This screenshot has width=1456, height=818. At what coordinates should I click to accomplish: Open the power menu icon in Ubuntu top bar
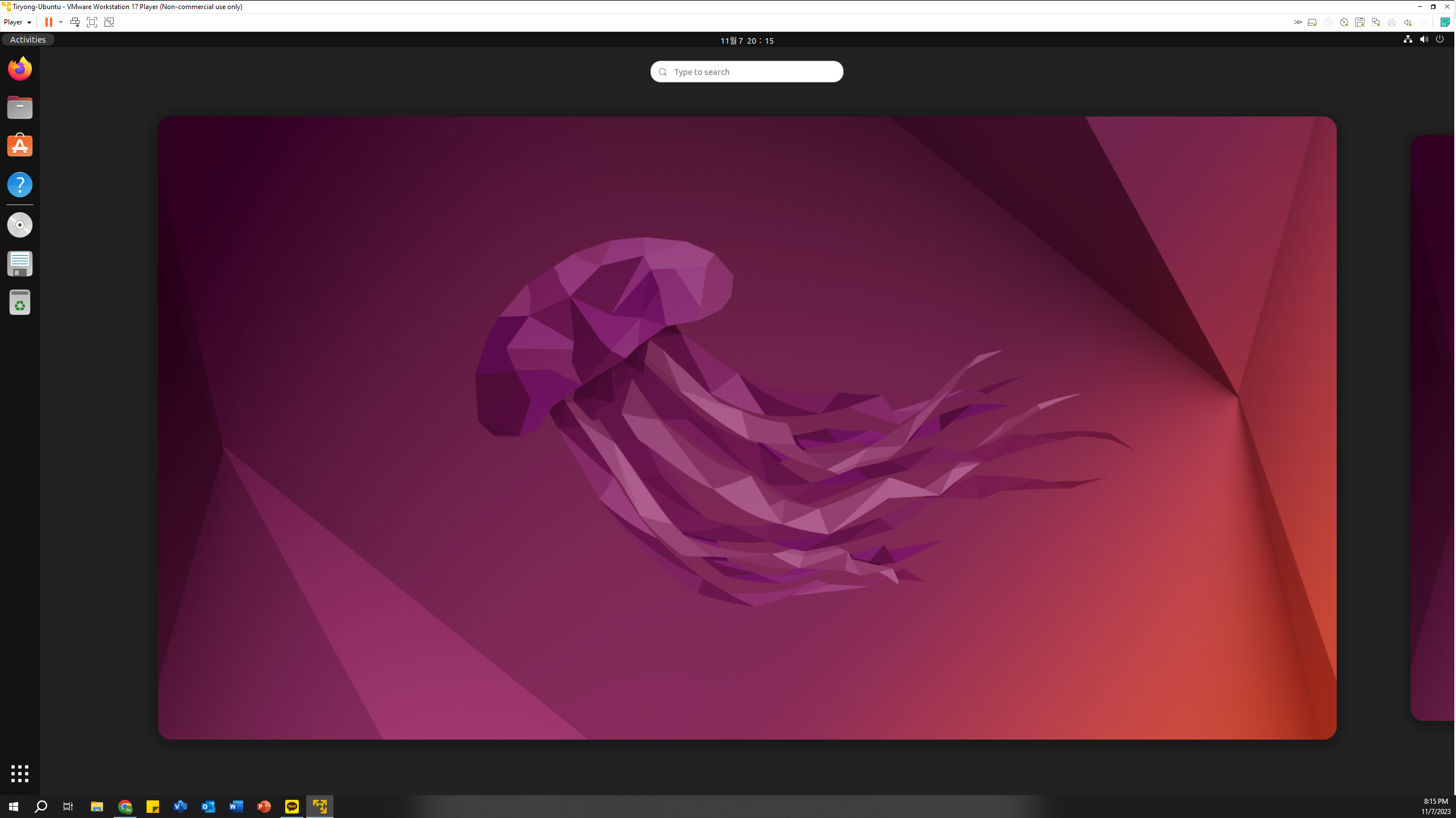pos(1440,39)
